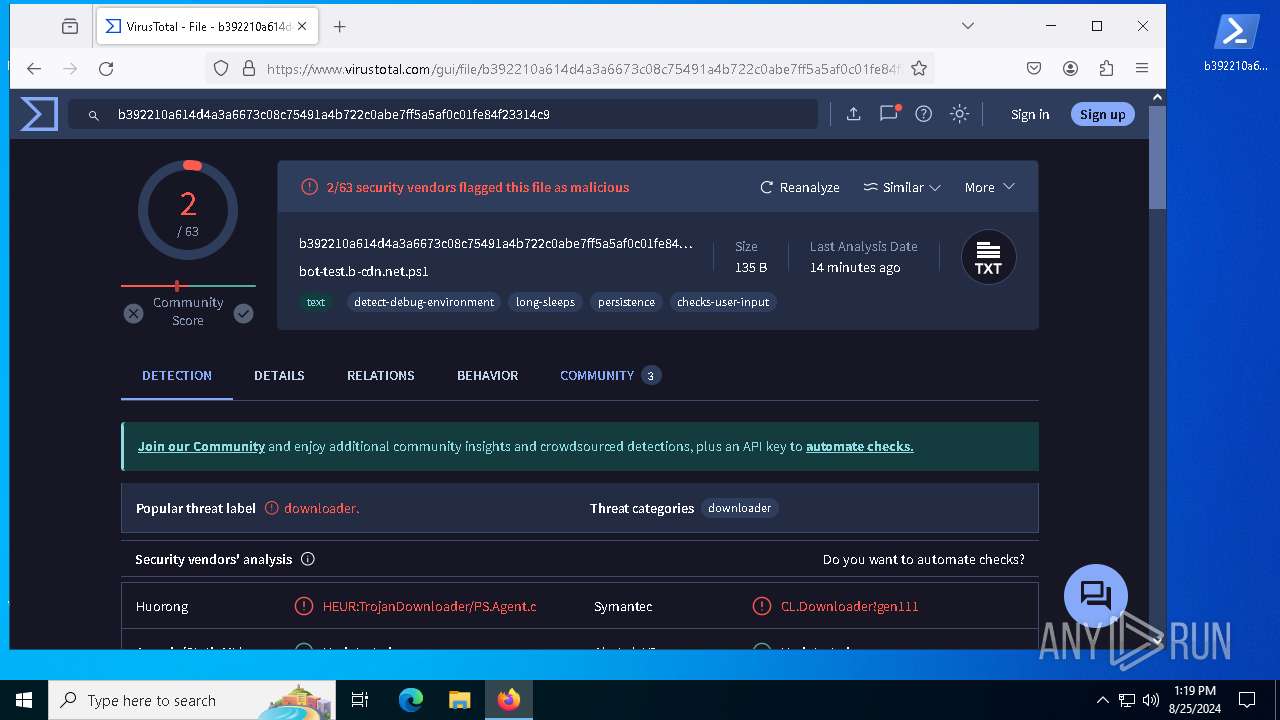Click the checks-user-input tag
The width and height of the screenshot is (1280, 720).
click(x=723, y=302)
